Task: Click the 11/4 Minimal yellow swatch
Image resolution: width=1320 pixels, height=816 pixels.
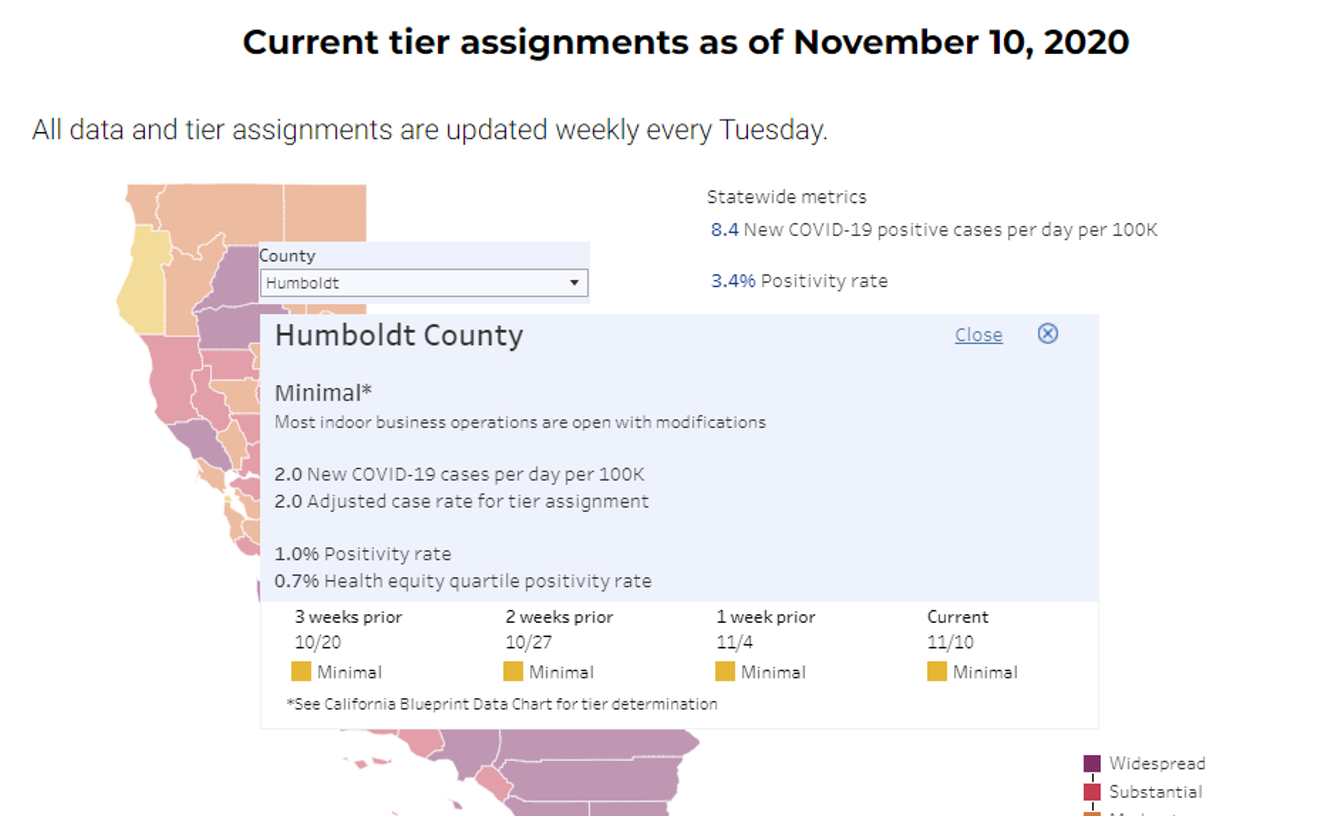Action: (x=725, y=672)
